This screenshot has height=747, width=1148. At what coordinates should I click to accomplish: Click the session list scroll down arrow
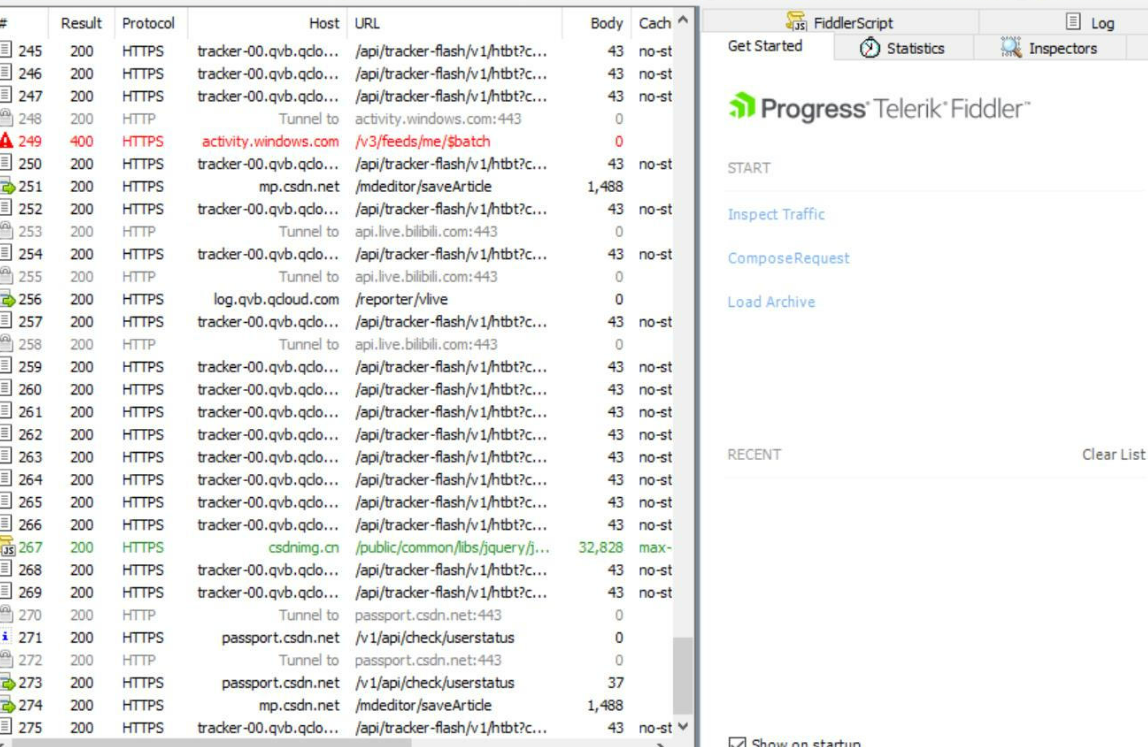tap(683, 726)
